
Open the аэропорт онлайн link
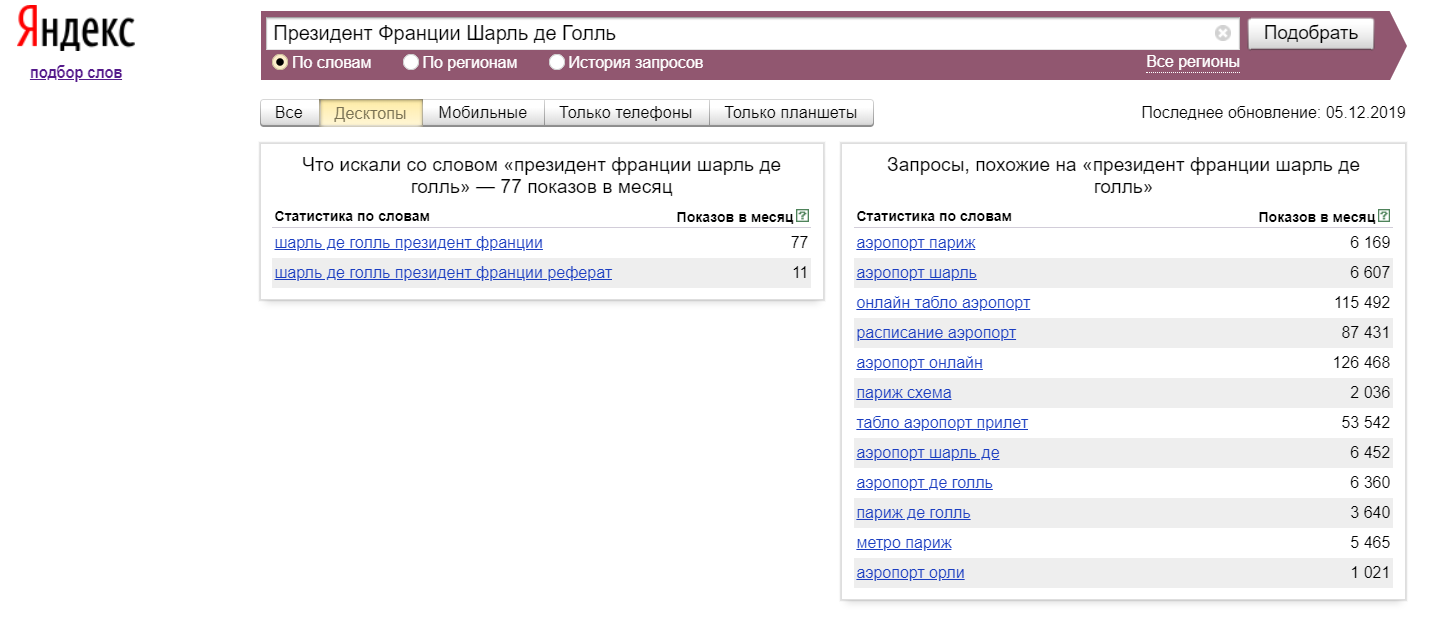click(x=920, y=362)
